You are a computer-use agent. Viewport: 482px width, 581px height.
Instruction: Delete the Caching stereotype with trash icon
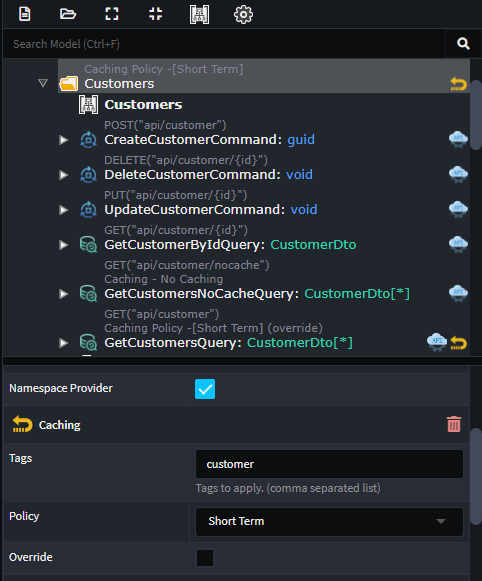coord(454,424)
